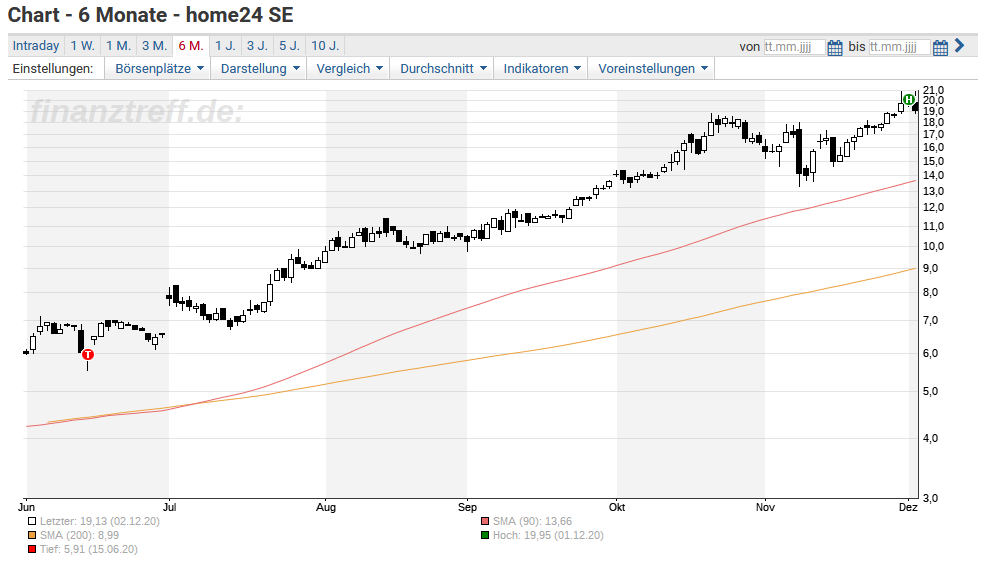Open the Börsenplätze dropdown
This screenshot has height=565, width=987.
(x=159, y=69)
